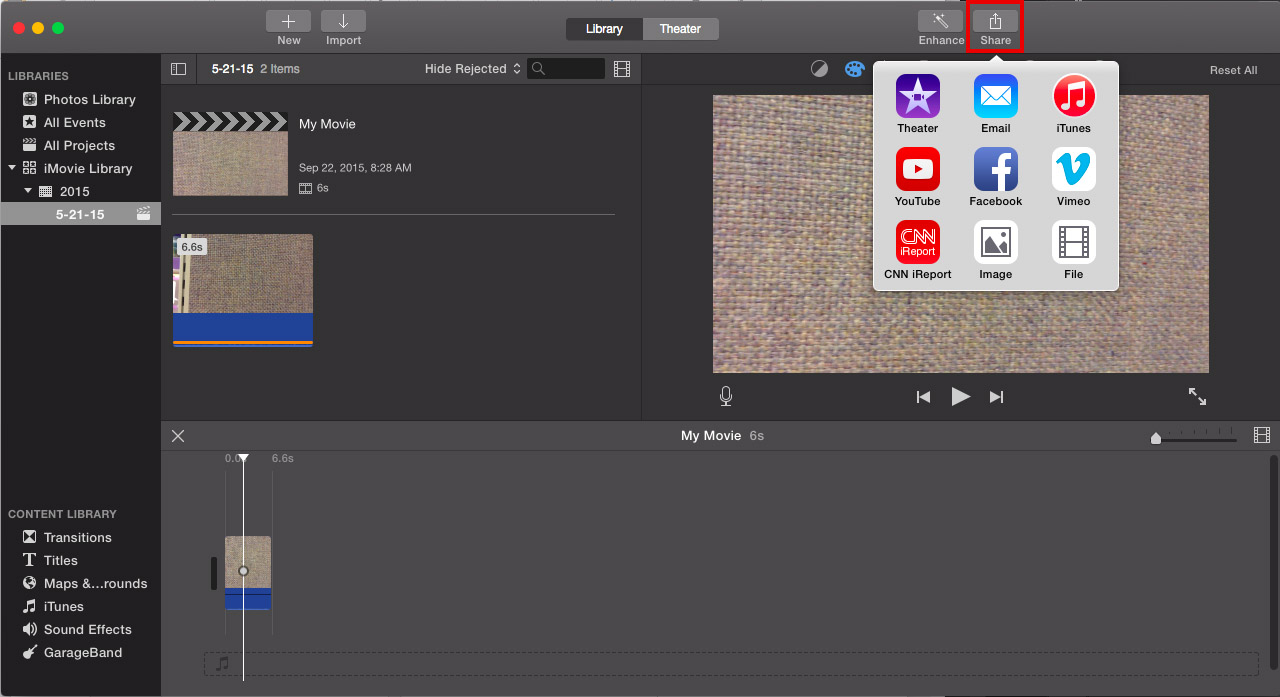Toggle fullscreen viewer playback
The image size is (1280, 697).
[x=1197, y=397]
